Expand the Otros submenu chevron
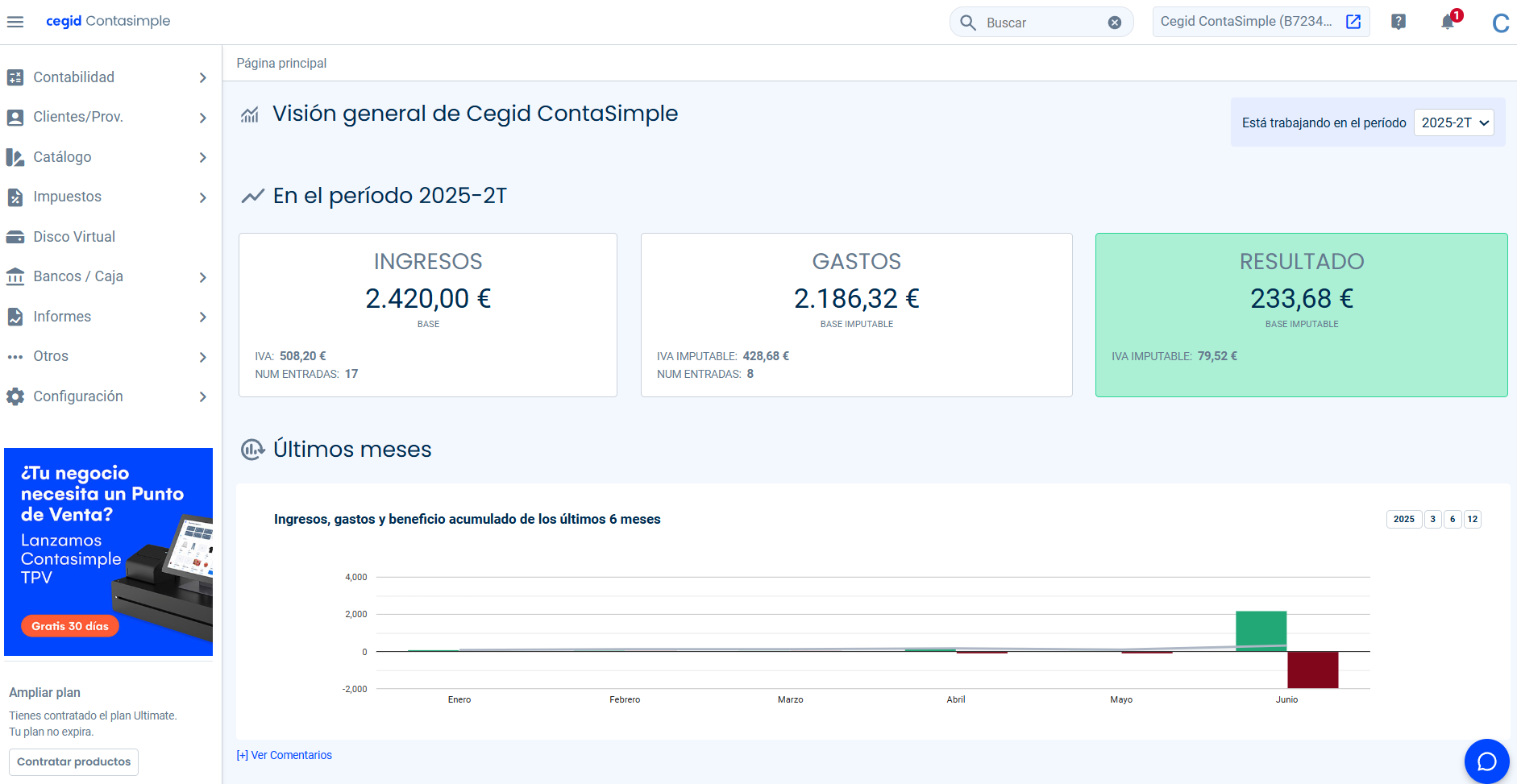 pos(202,357)
